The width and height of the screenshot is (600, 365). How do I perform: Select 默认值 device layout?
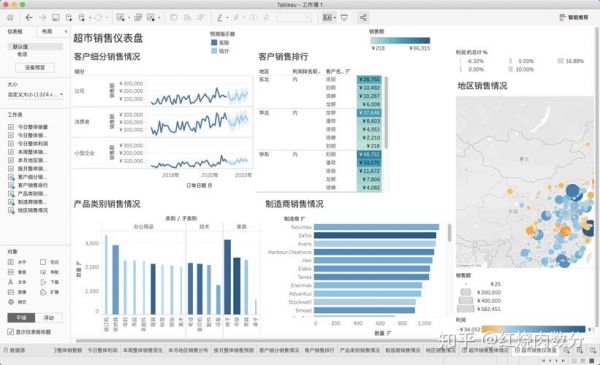coord(35,47)
